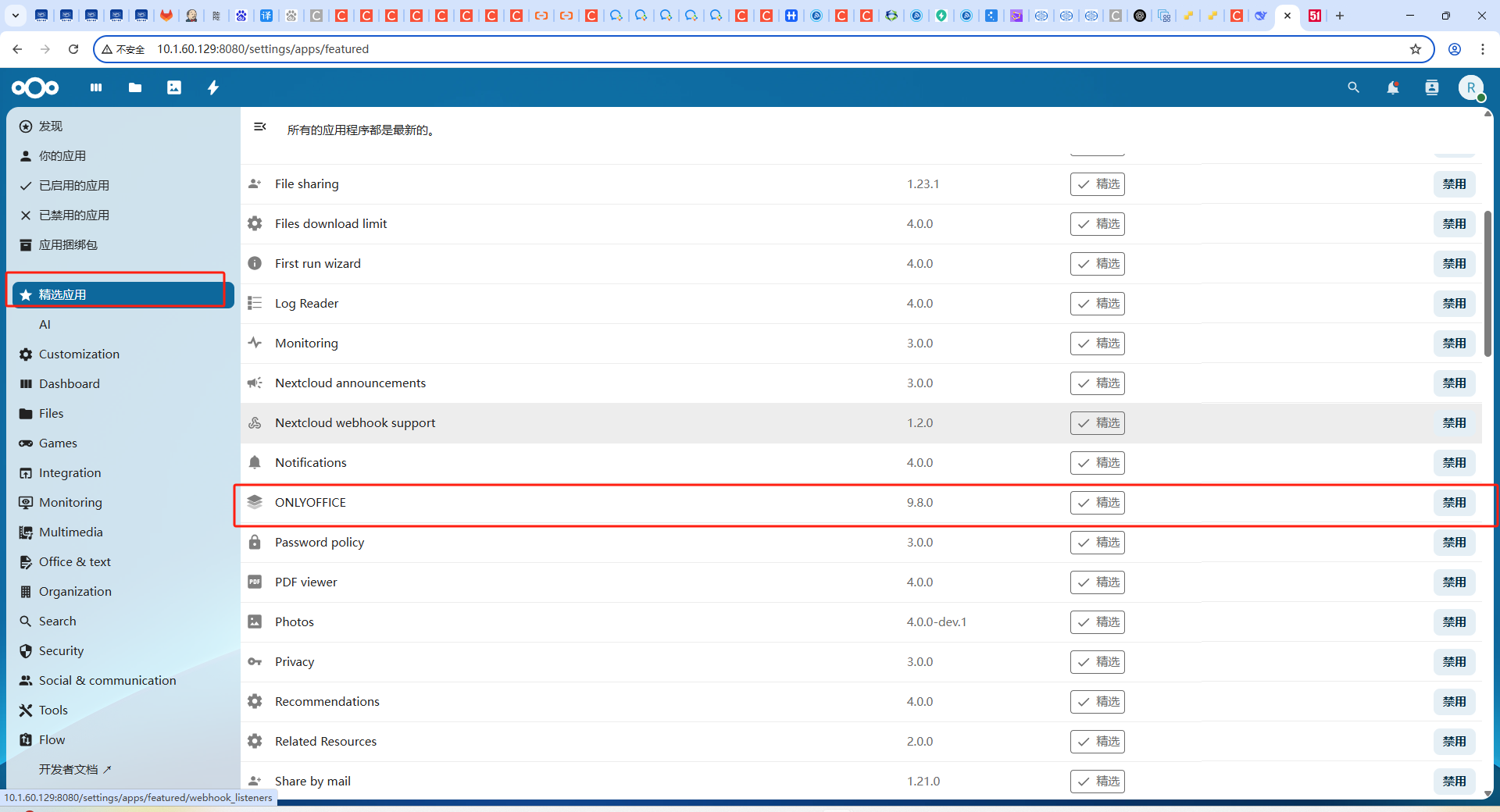Toggle the 精选 filter on File sharing row
1500x812 pixels.
[1097, 184]
